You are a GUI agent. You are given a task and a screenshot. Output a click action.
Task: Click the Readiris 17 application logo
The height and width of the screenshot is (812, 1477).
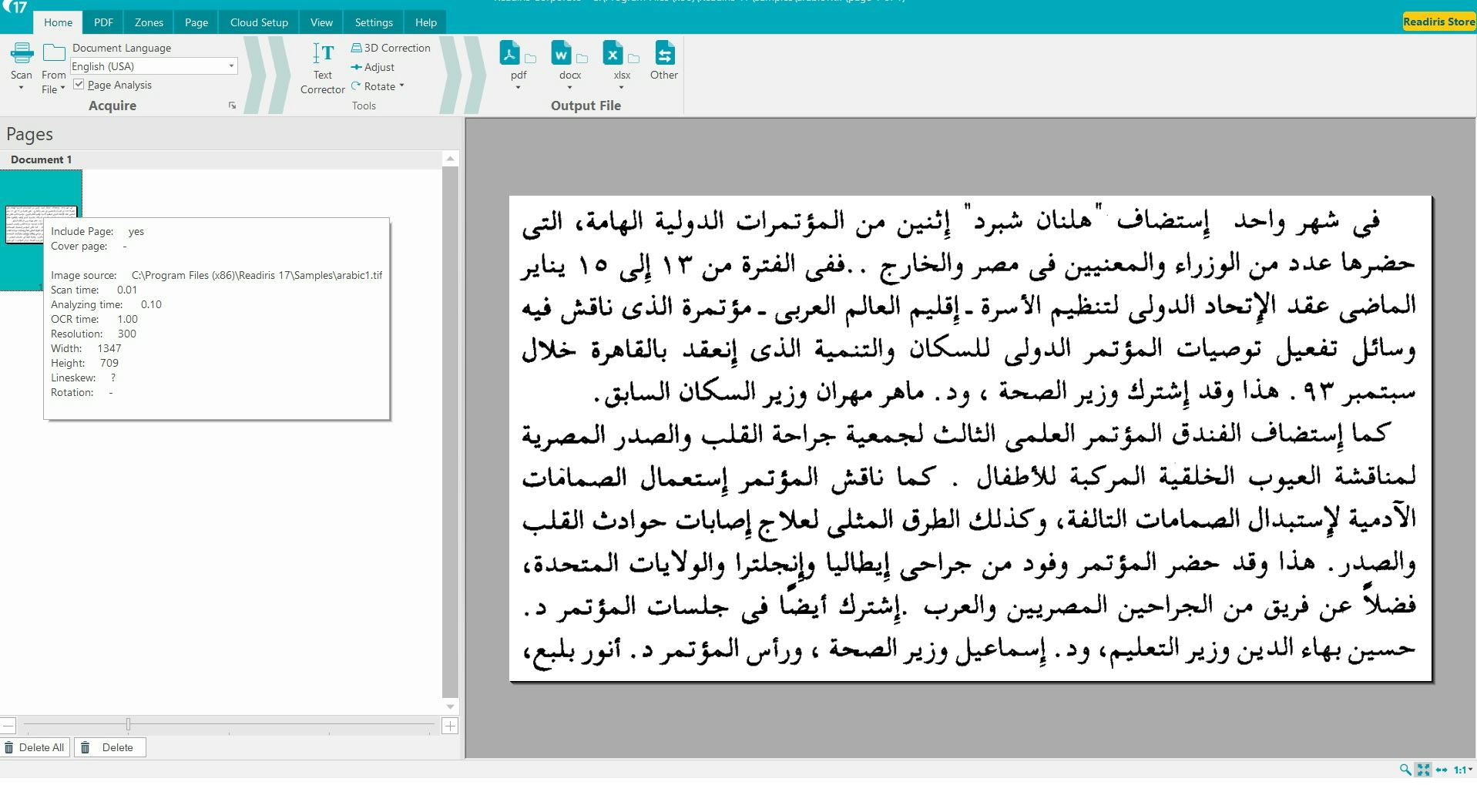pos(15,7)
